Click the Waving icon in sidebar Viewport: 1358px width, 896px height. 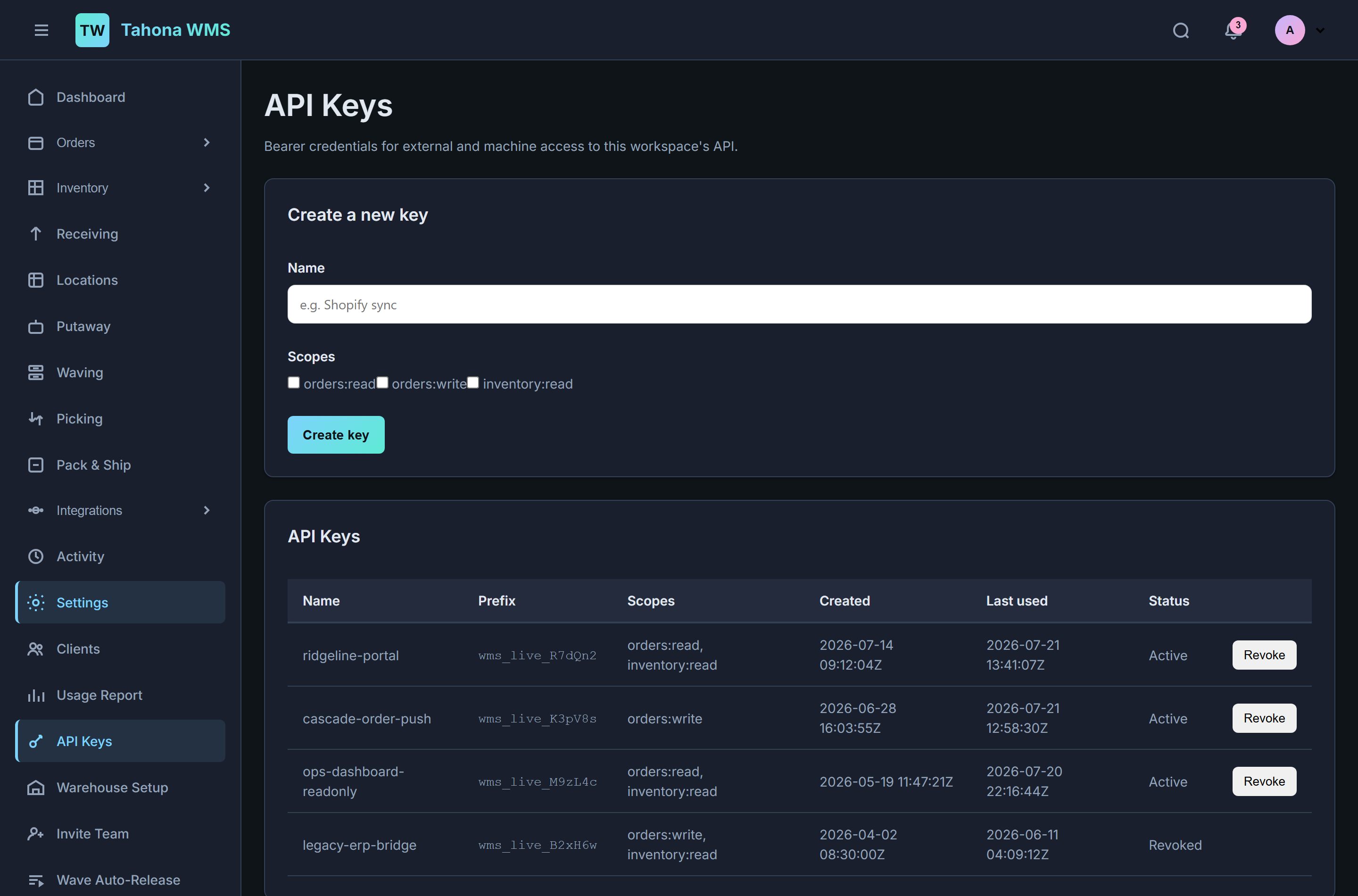35,373
